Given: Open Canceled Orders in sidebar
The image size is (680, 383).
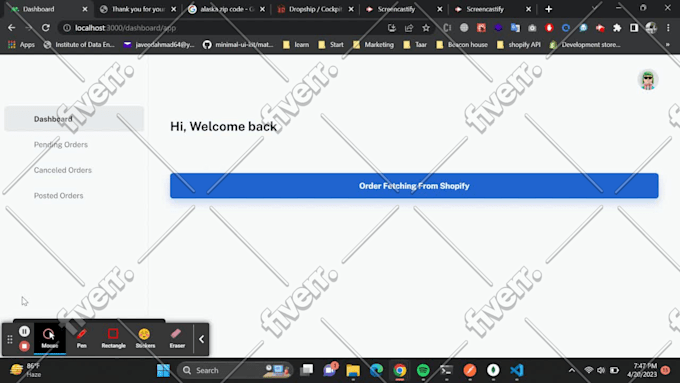Looking at the screenshot, I should (63, 170).
